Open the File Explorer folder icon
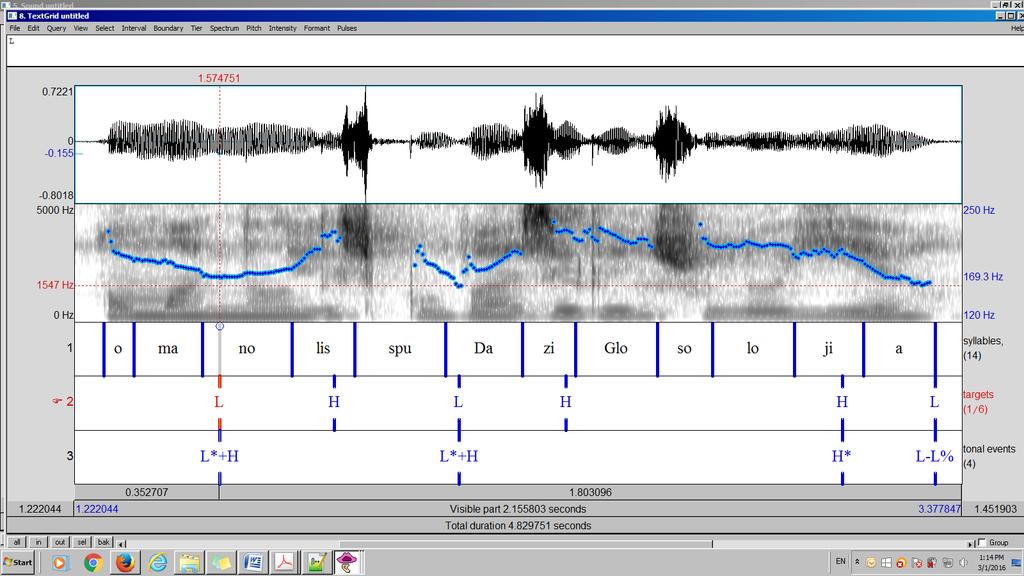This screenshot has height=576, width=1024. point(189,562)
